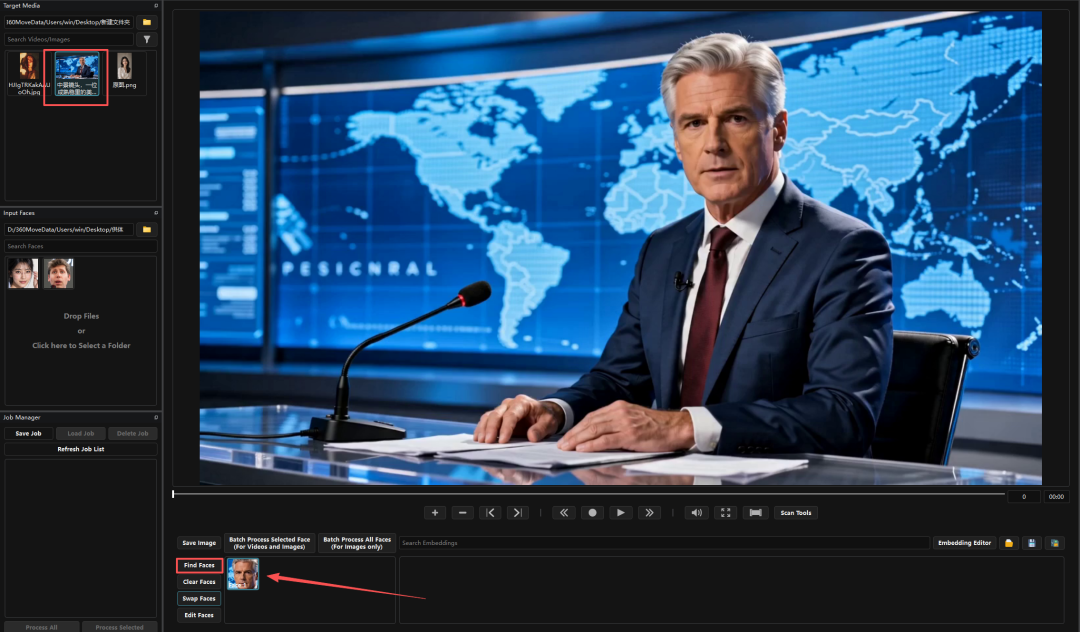Click the Input Faces path field
The width and height of the screenshot is (1080, 632).
tap(69, 229)
